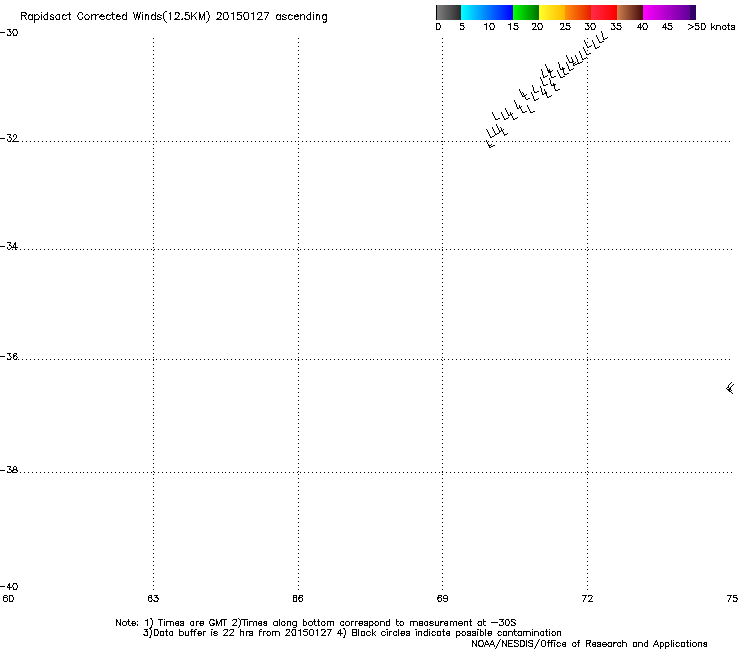Click the note 'Black circles indicate possible contamination'
Screen dimensions: 740x650
tap(456, 633)
